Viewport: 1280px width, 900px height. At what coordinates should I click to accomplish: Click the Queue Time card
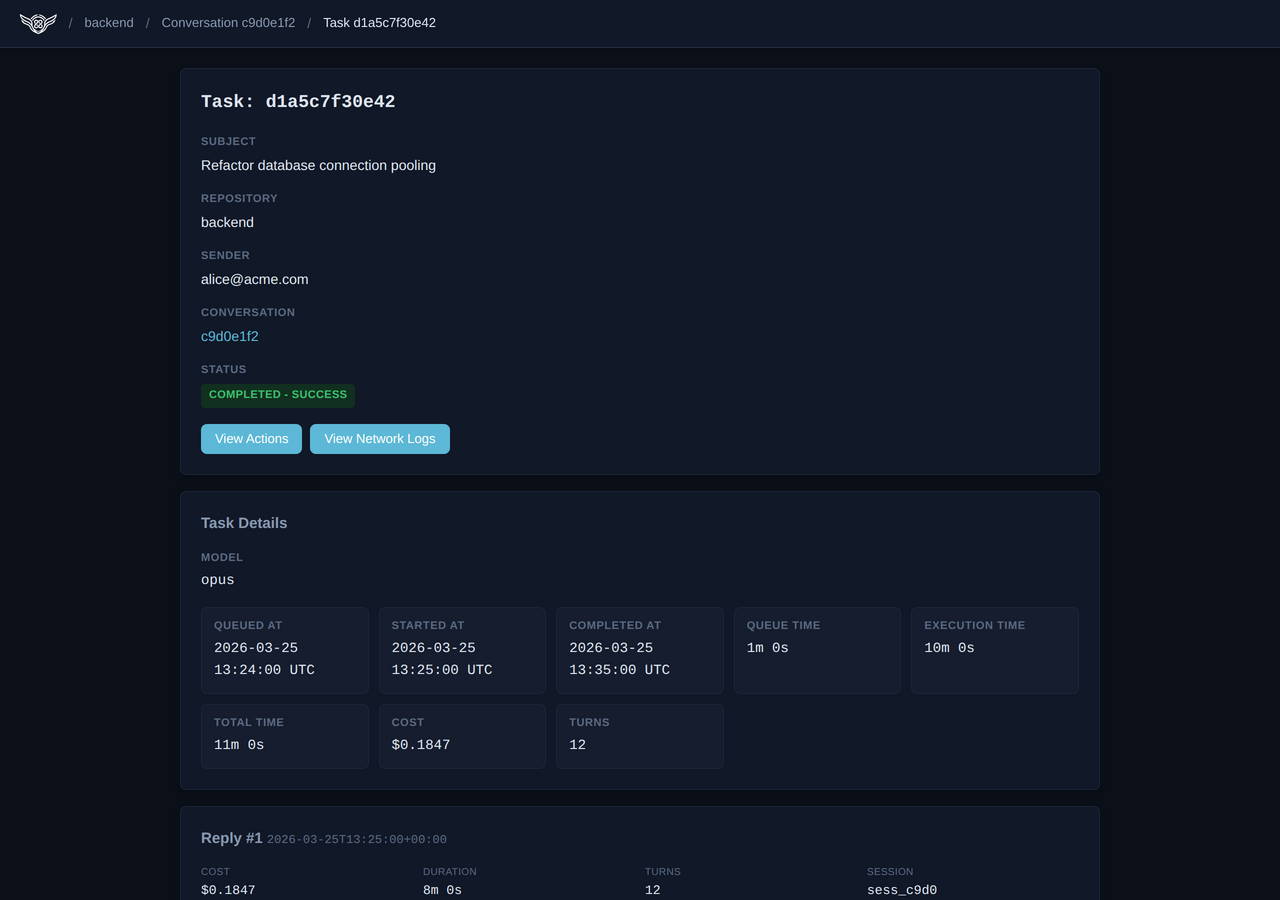[x=817, y=650]
